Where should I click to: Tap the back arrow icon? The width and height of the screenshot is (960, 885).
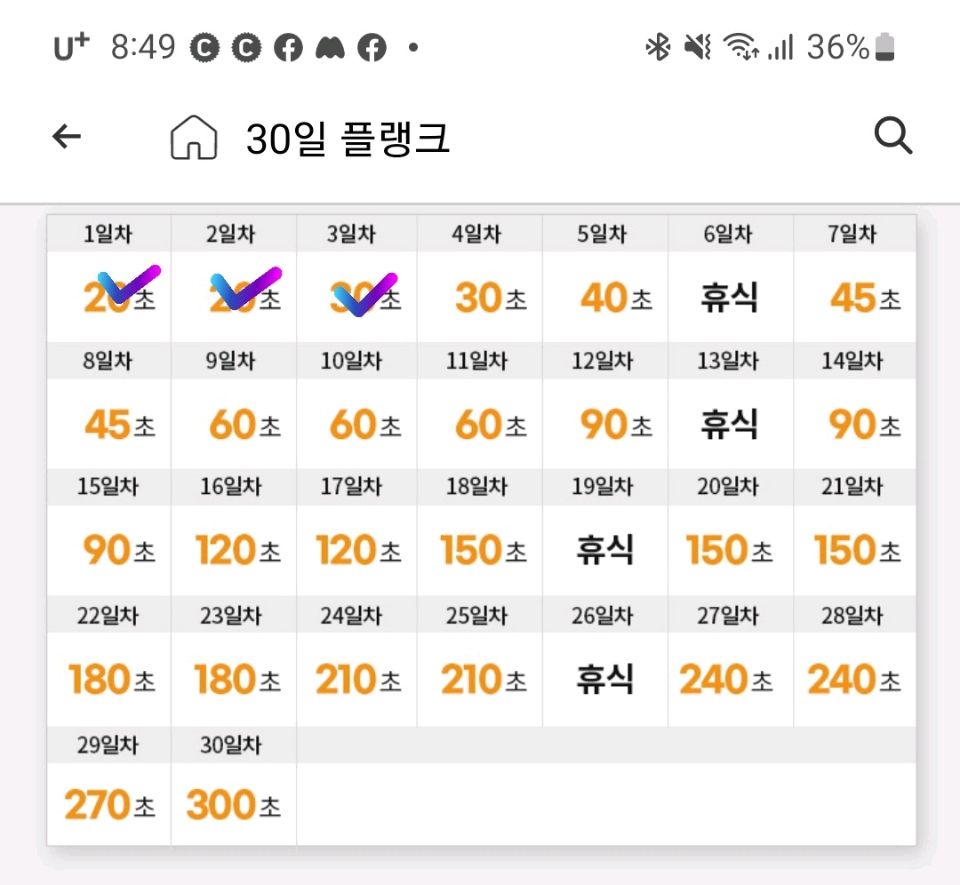pyautogui.click(x=67, y=136)
